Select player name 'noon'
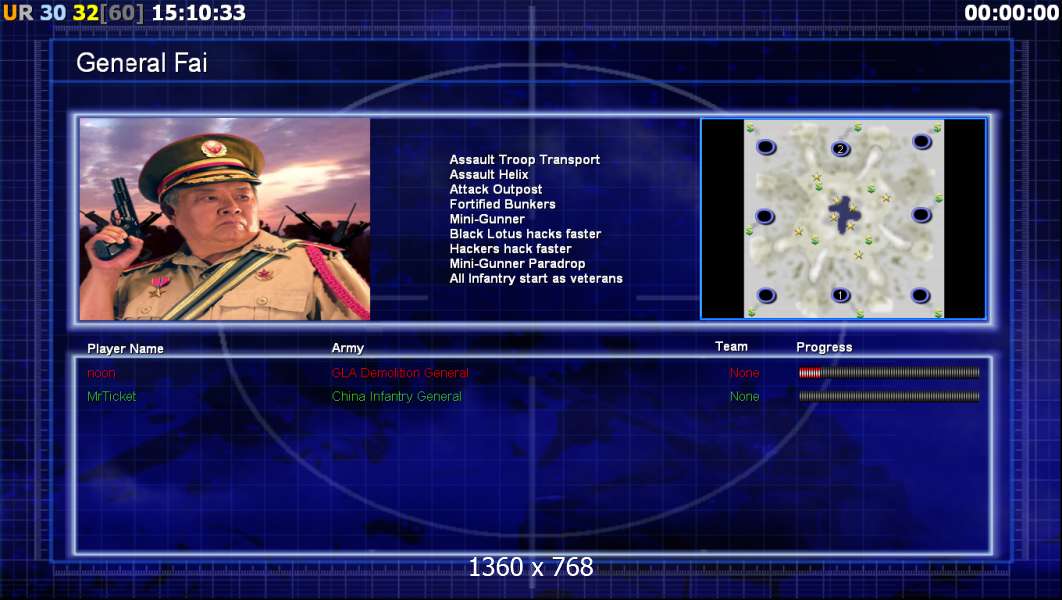Screen dimensions: 1062x600 tap(102, 373)
